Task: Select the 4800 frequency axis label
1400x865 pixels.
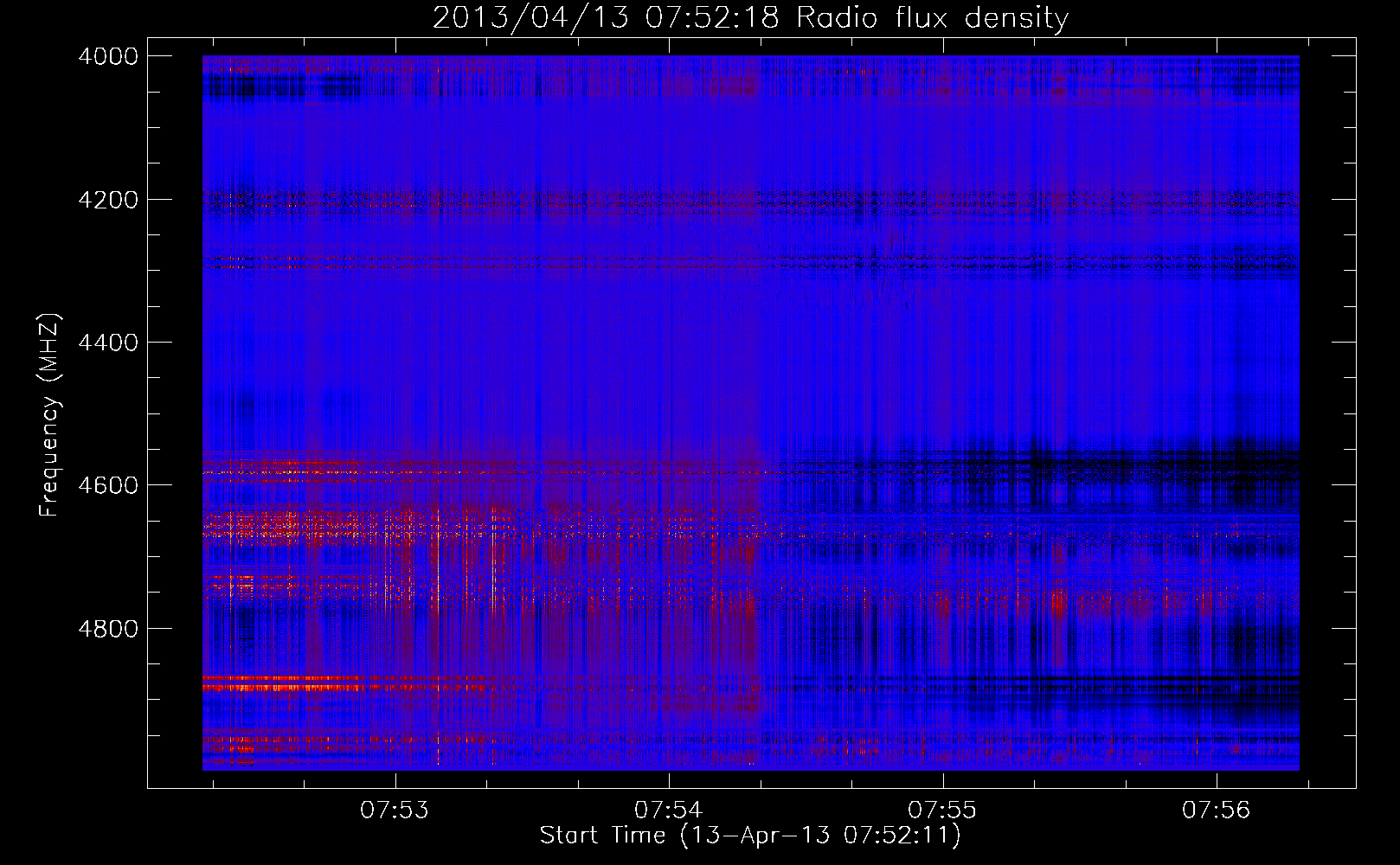Action: pyautogui.click(x=108, y=628)
